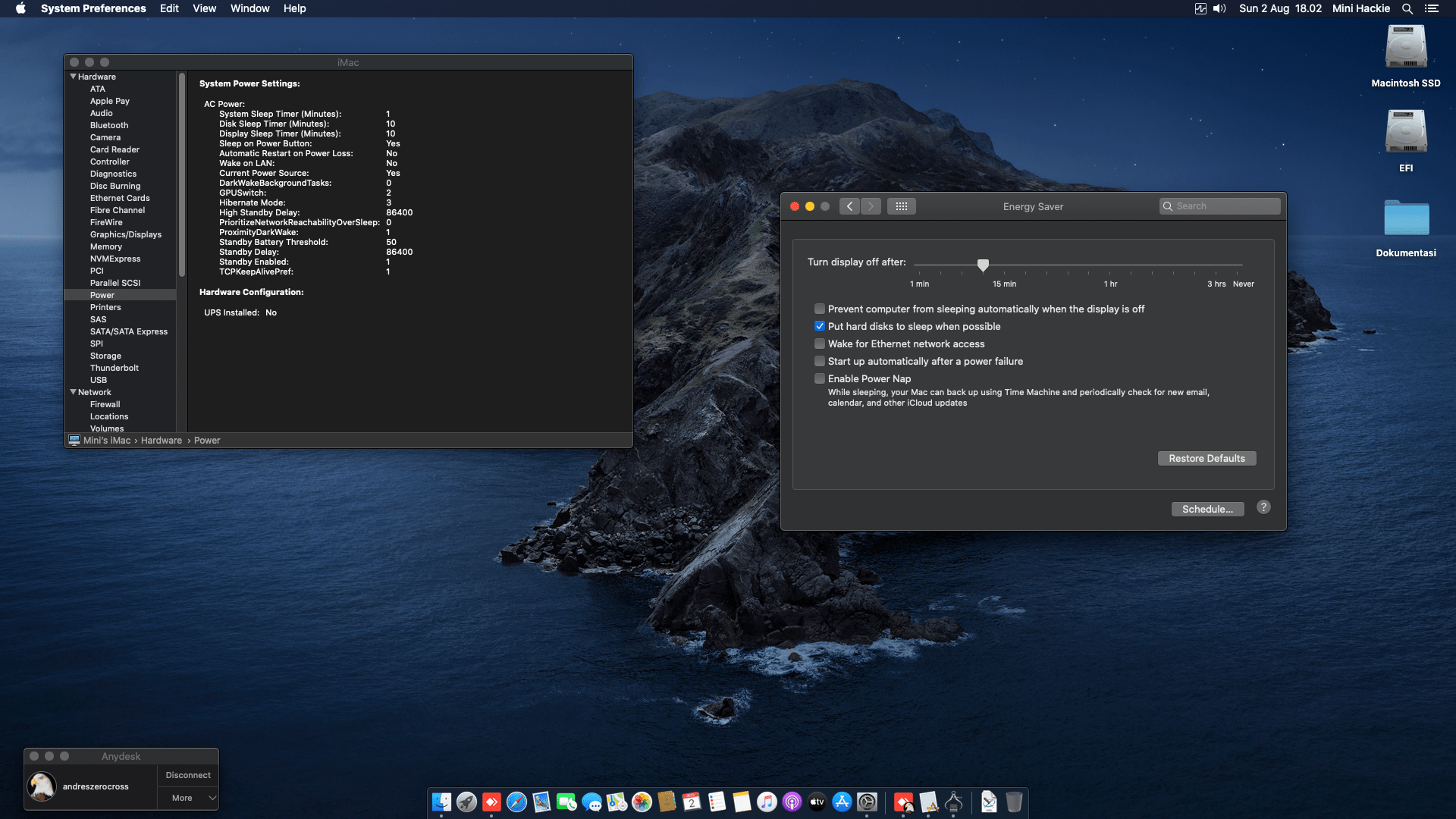The width and height of the screenshot is (1456, 819).
Task: Click the Spotlight search icon in the menu bar
Action: point(1407,8)
